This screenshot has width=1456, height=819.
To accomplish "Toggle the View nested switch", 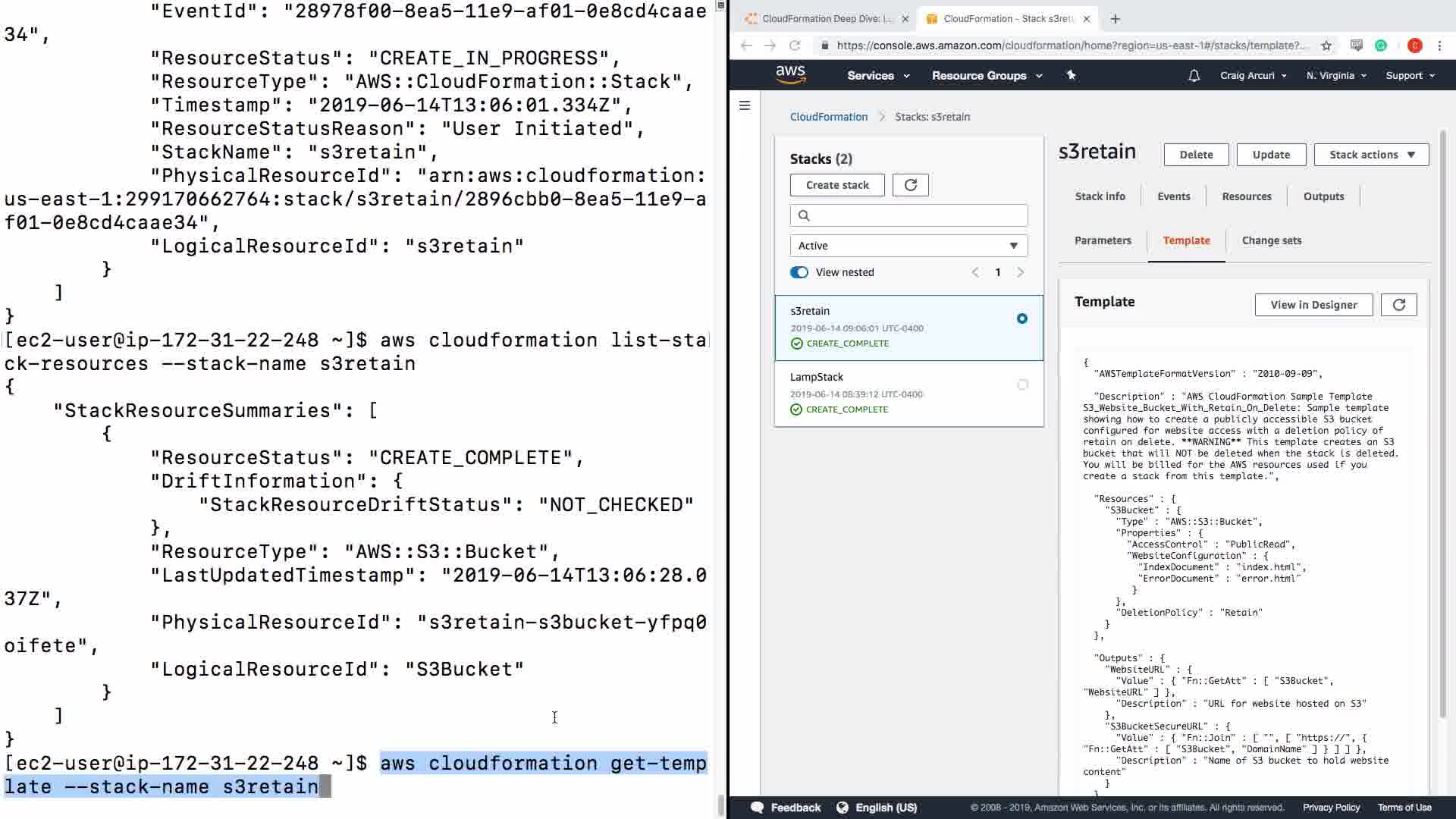I will click(799, 272).
